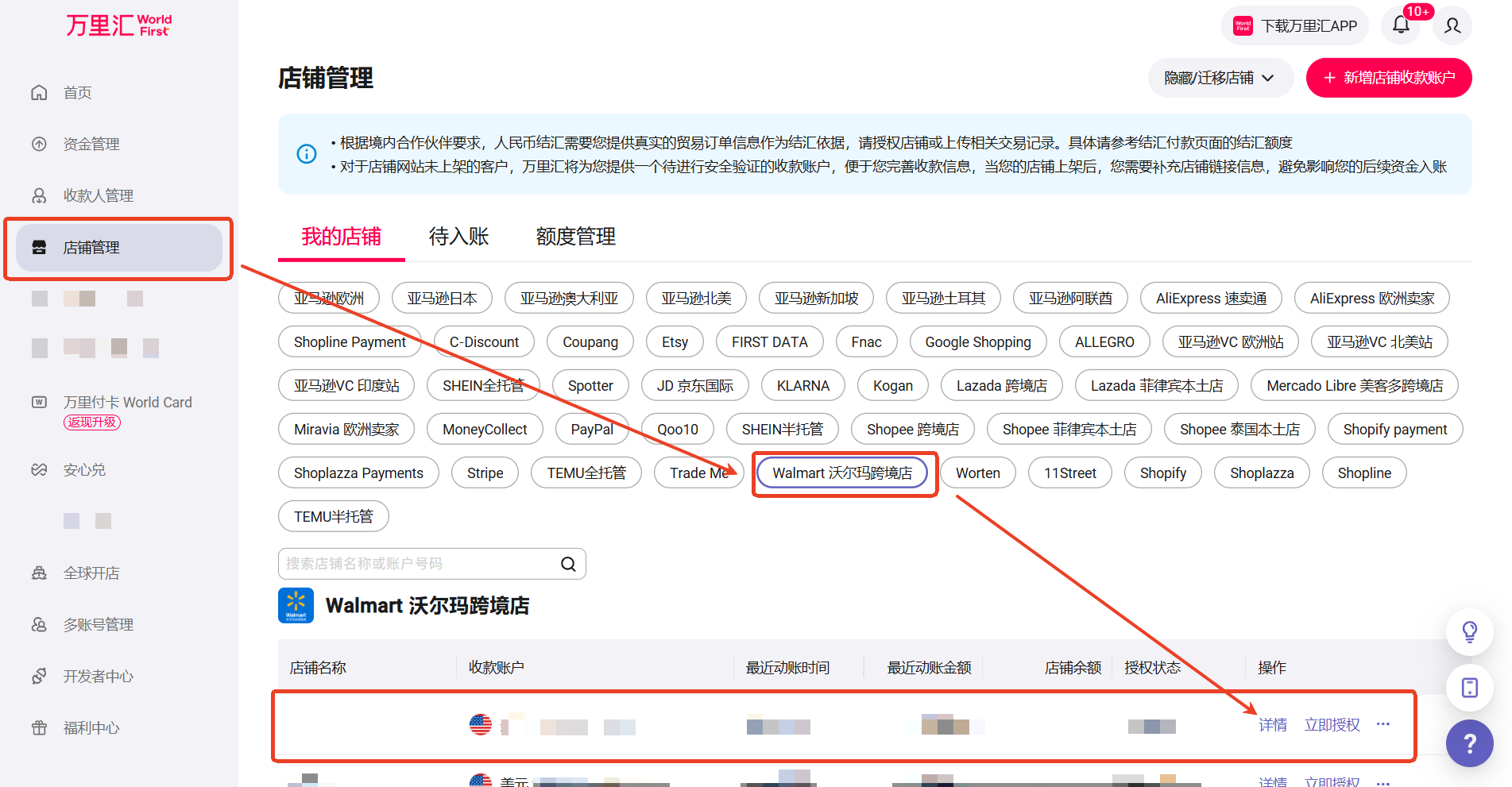Click the search magnifier icon
The height and width of the screenshot is (787, 1512).
click(x=568, y=564)
